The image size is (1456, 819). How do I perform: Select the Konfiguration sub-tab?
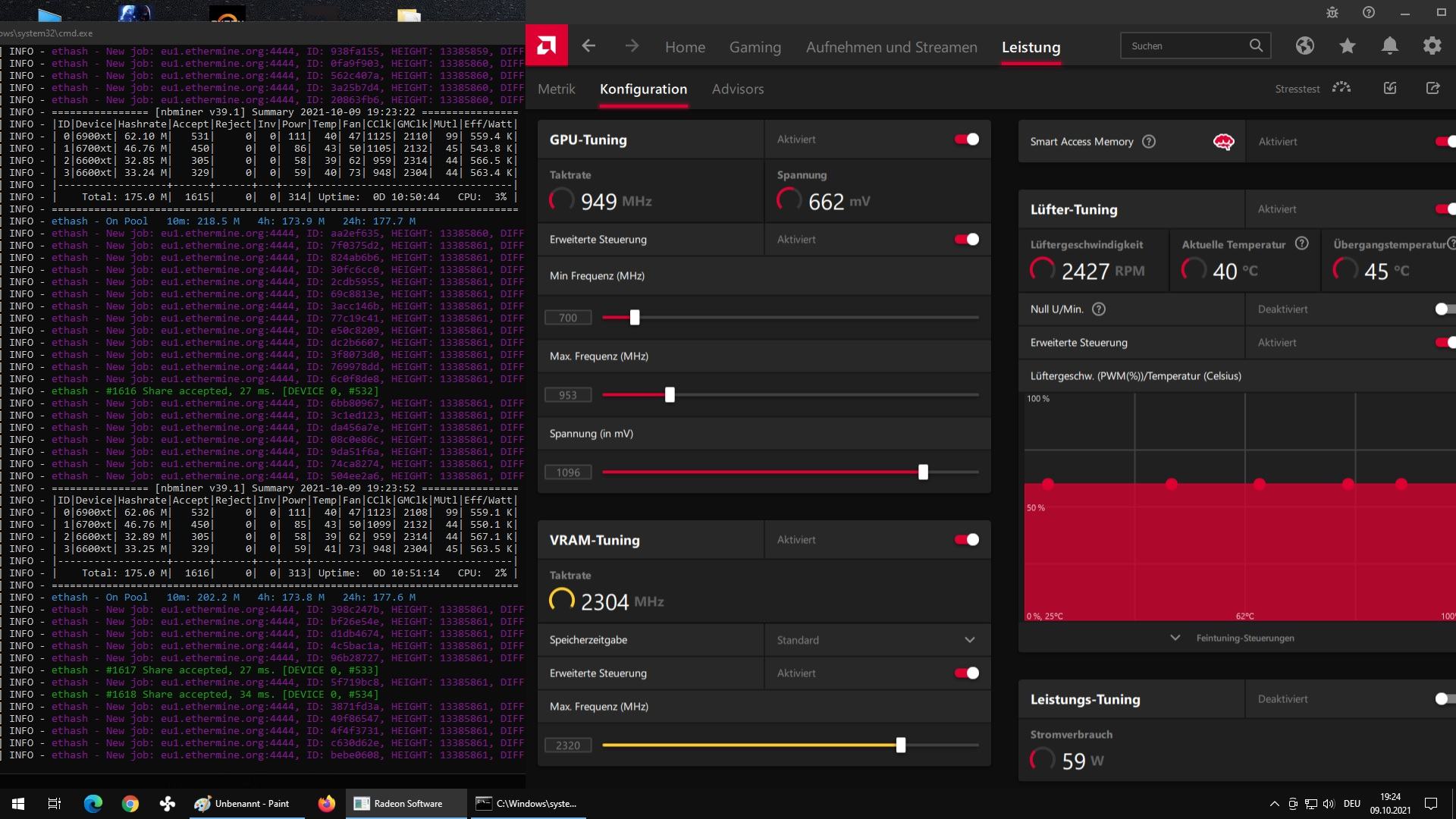click(x=643, y=89)
